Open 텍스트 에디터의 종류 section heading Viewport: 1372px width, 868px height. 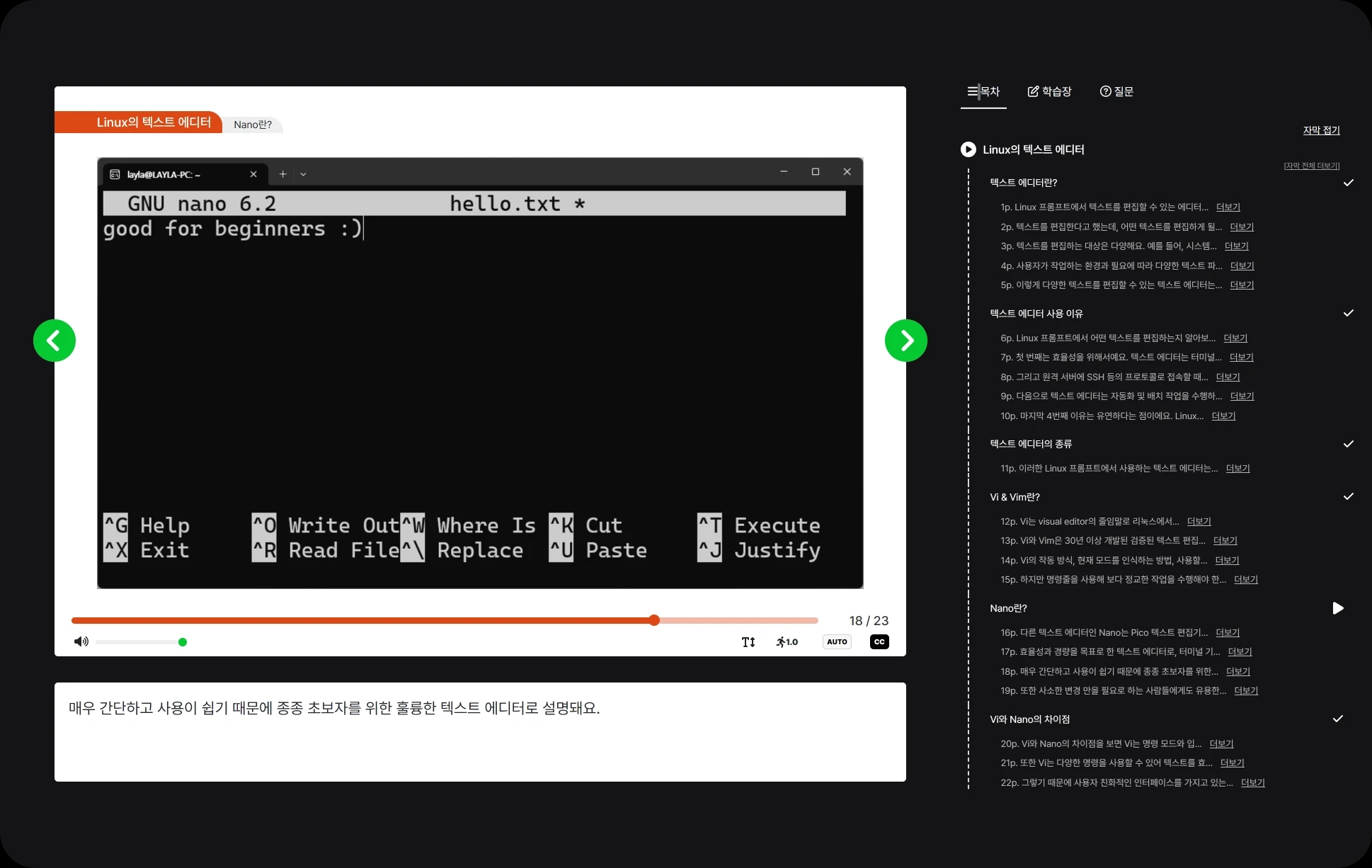coord(1030,444)
